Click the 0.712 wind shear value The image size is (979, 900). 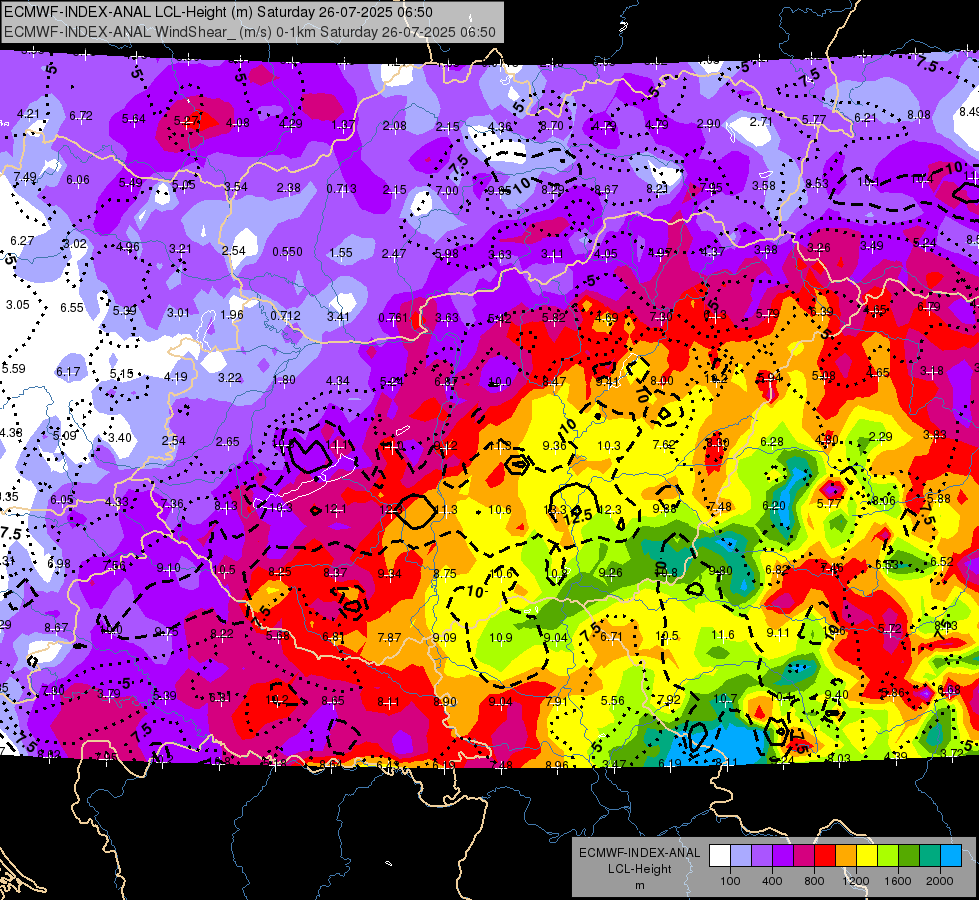(285, 316)
